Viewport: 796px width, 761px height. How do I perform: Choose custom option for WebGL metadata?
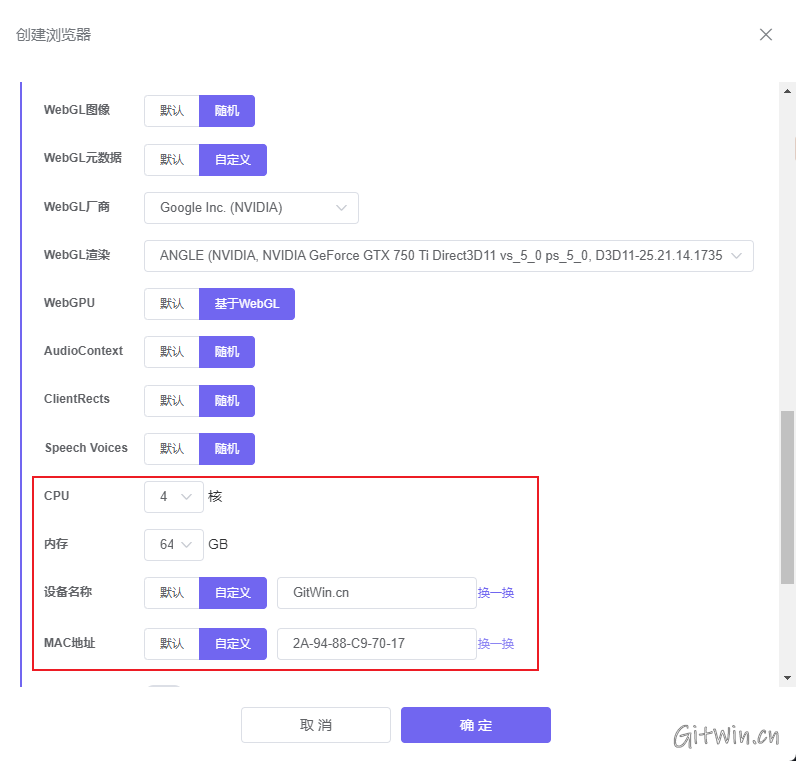(x=233, y=160)
